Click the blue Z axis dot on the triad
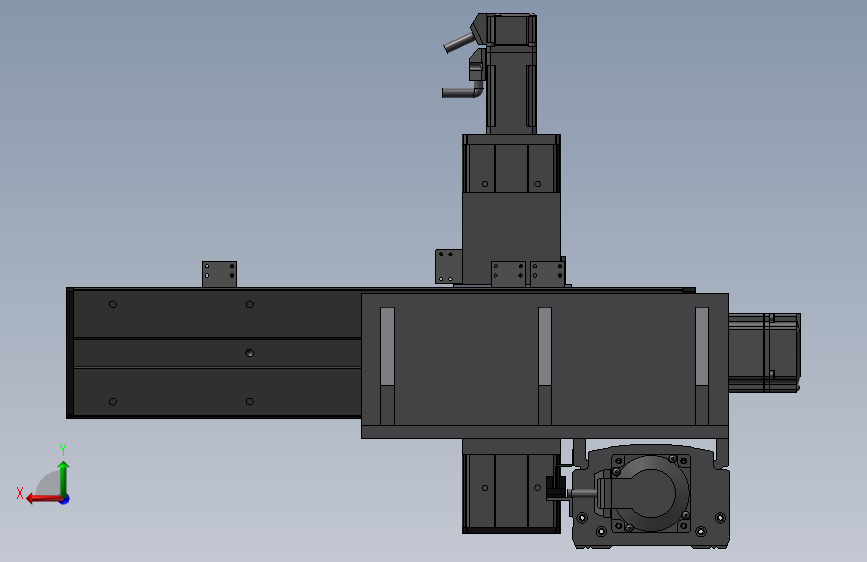Viewport: 867px width, 562px height. pos(65,499)
